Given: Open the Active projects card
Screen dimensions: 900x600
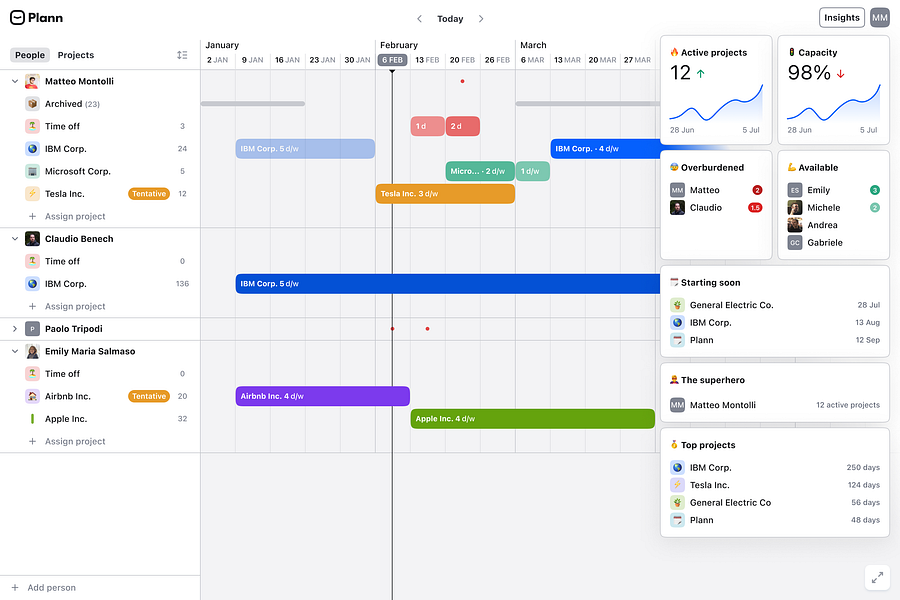Looking at the screenshot, I should coord(716,90).
